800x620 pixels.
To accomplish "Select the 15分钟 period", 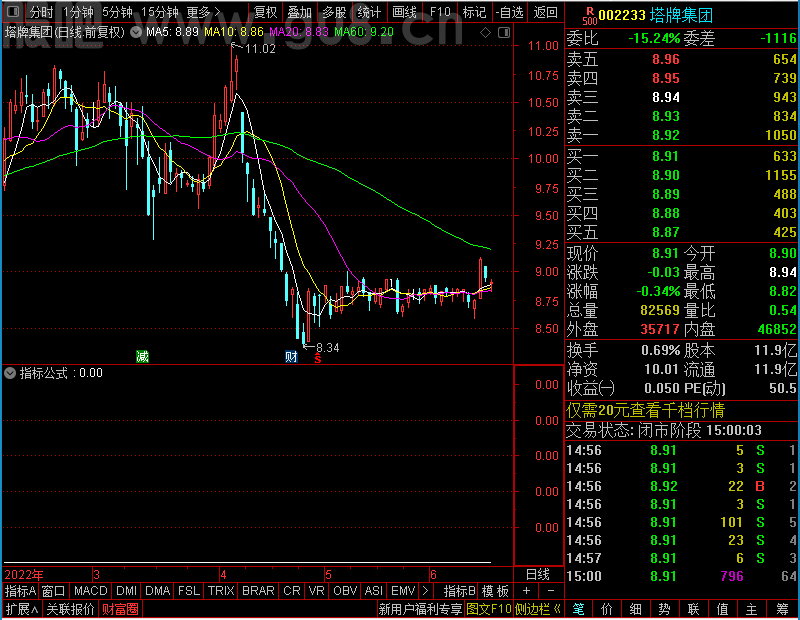I will tap(160, 12).
